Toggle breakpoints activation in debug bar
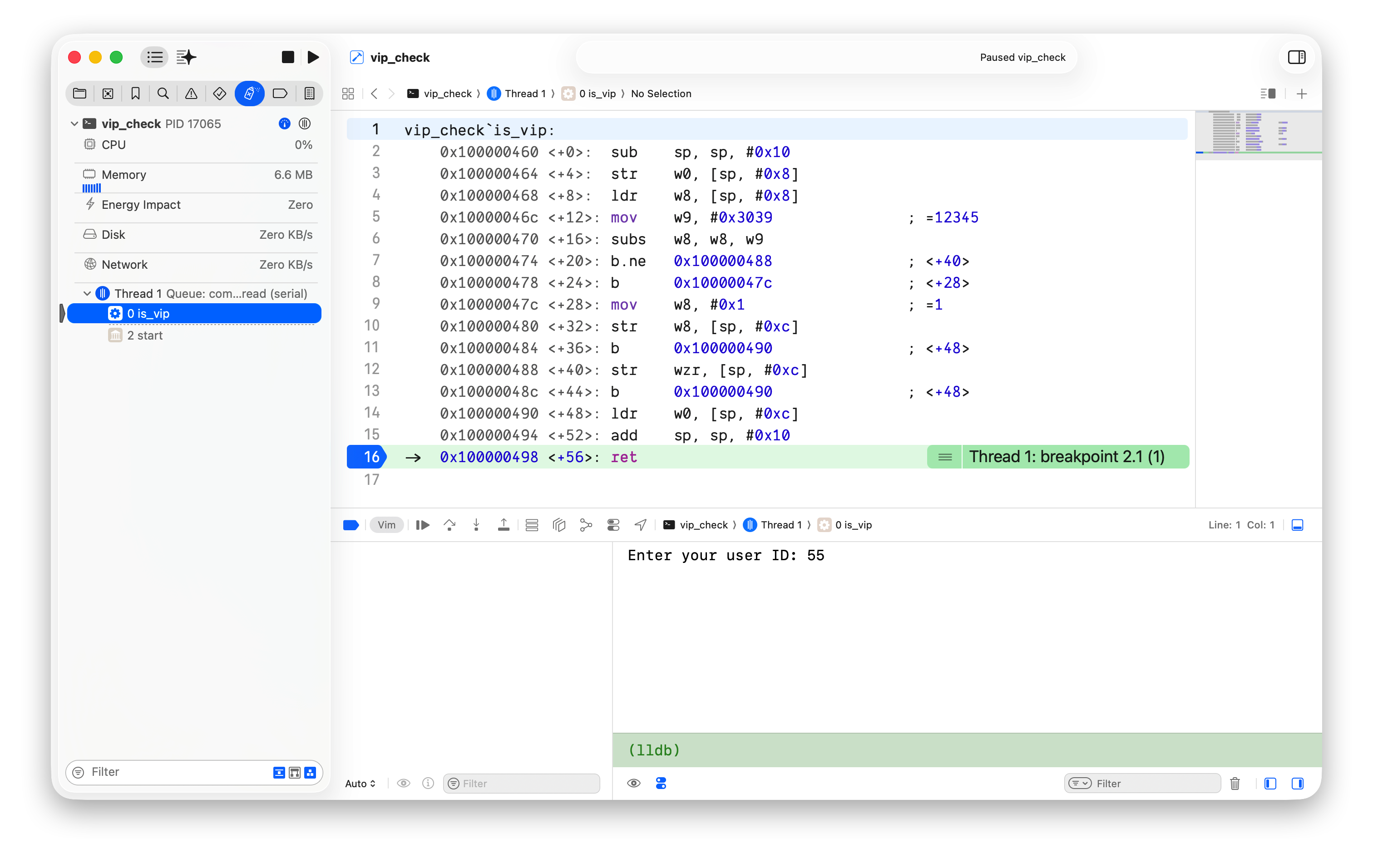This screenshot has height=868, width=1373. coord(351,525)
